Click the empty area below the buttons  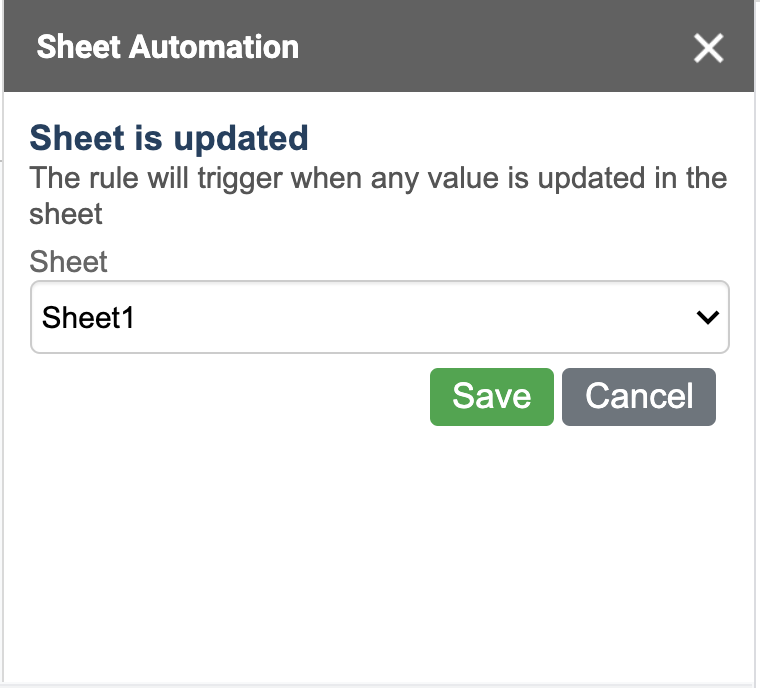pos(379,553)
